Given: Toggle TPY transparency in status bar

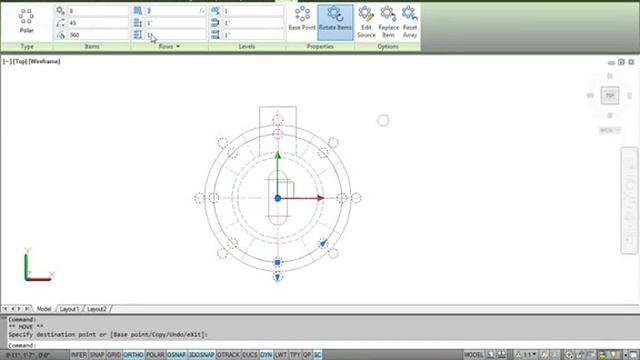Looking at the screenshot, I should coord(295,355).
